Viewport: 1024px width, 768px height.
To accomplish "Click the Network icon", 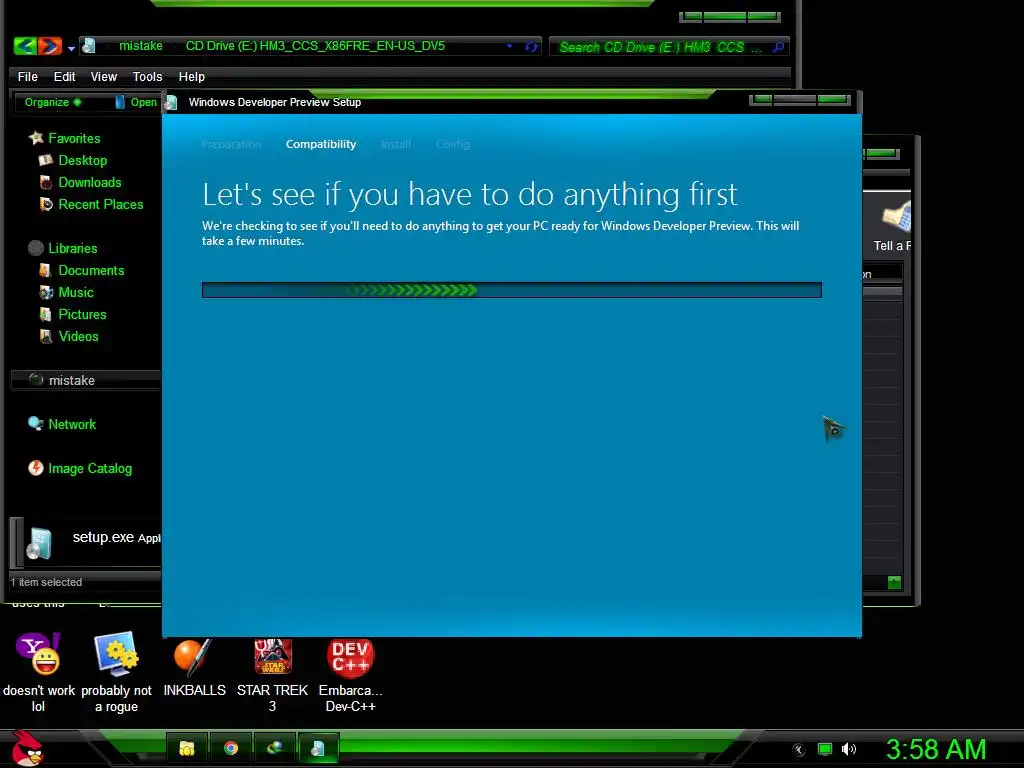I will (x=35, y=424).
